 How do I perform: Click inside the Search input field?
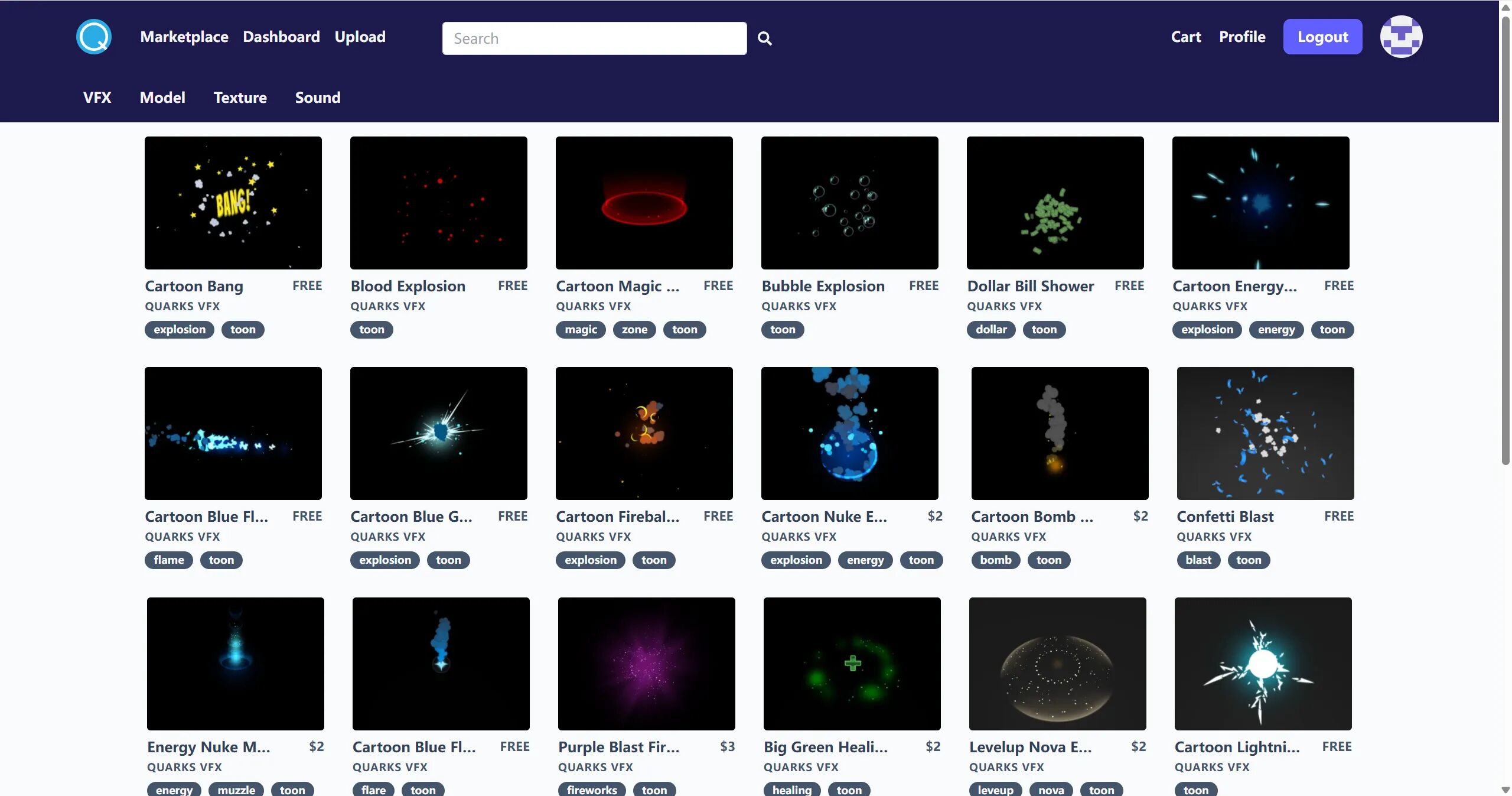[x=594, y=38]
